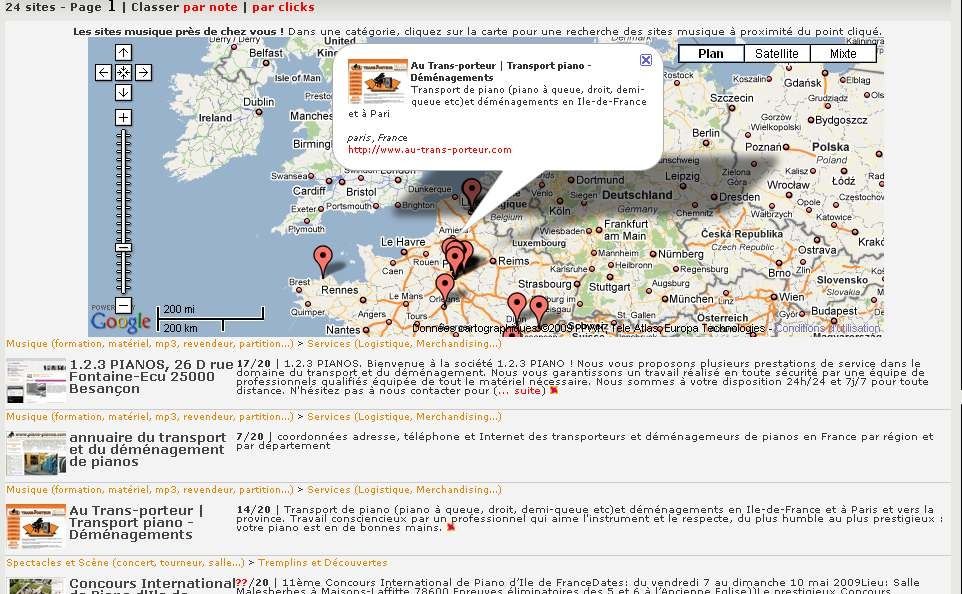Screen dimensions: 962x594
Task: Sort sites par clicks
Action: 283,7
